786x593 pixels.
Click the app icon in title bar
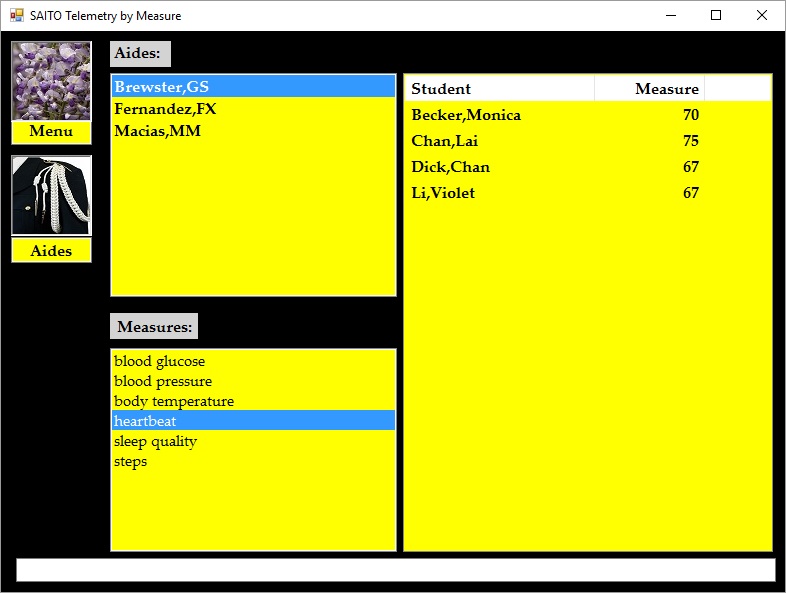click(16, 16)
